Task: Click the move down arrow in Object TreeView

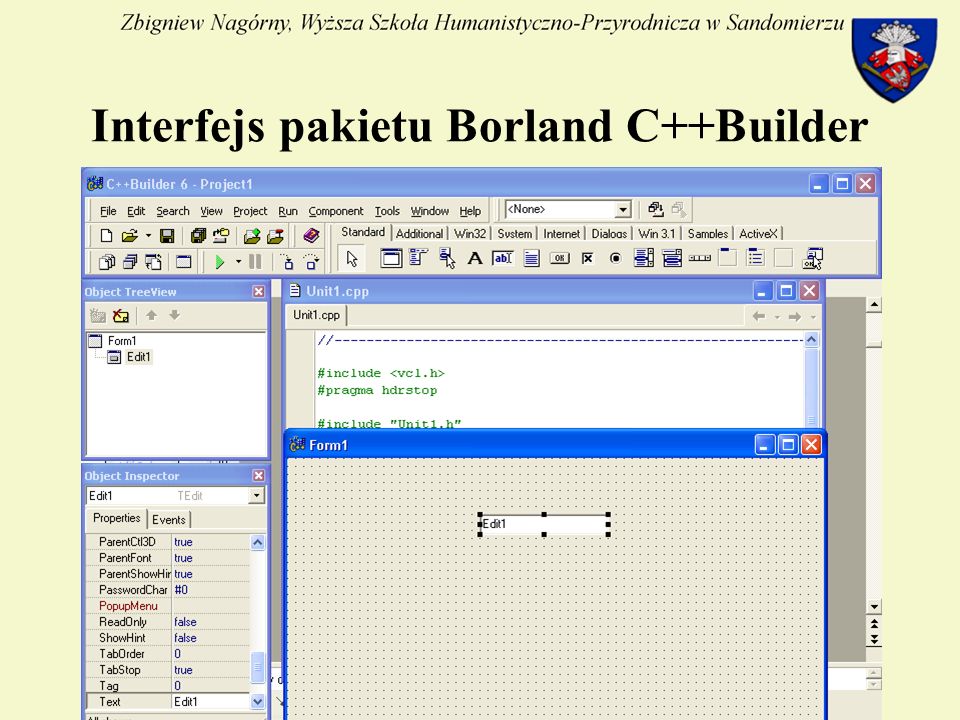Action: pyautogui.click(x=174, y=315)
